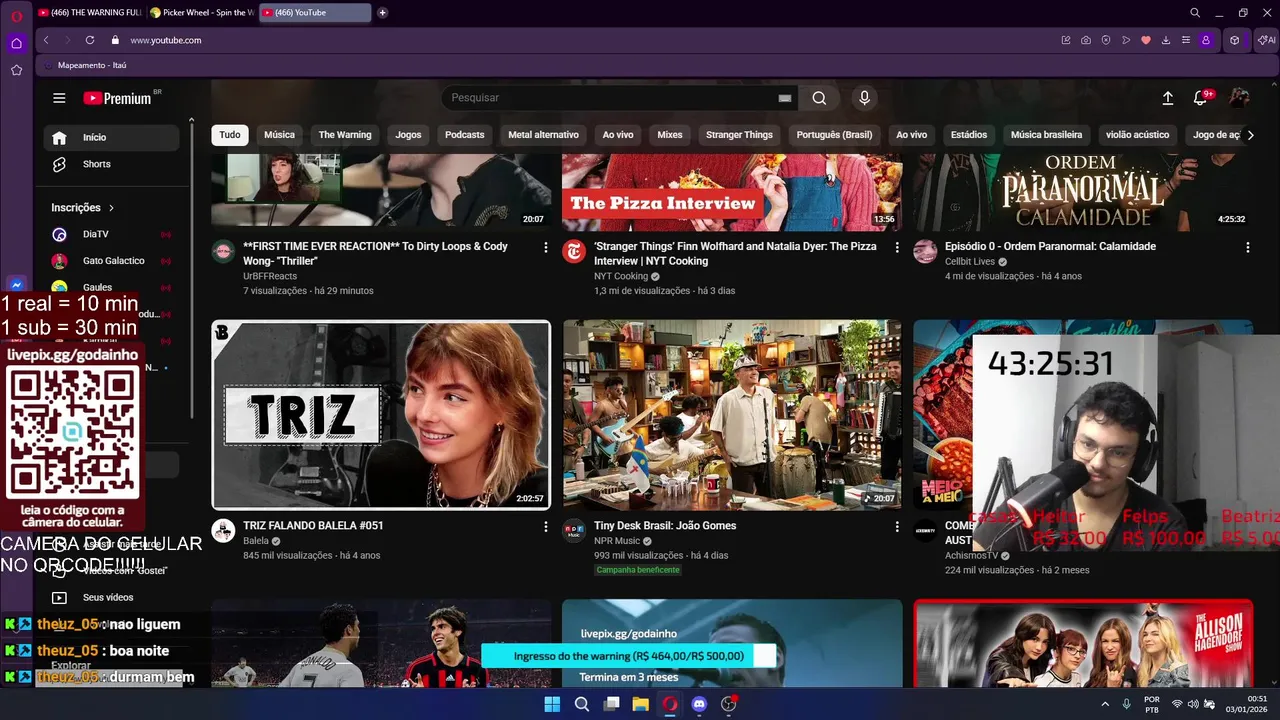The width and height of the screenshot is (1280, 720).
Task: Select the Podcasts filter chip
Action: pyautogui.click(x=464, y=135)
